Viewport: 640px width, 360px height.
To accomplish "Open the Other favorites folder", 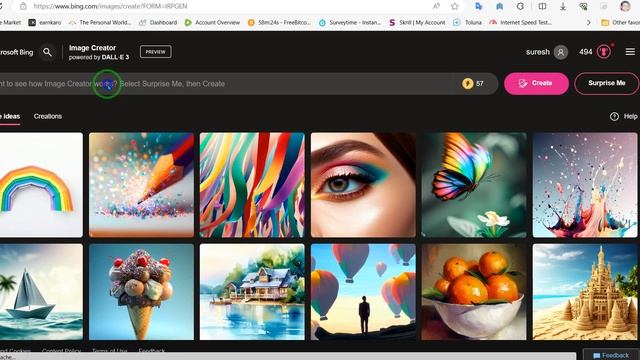I will [x=620, y=22].
